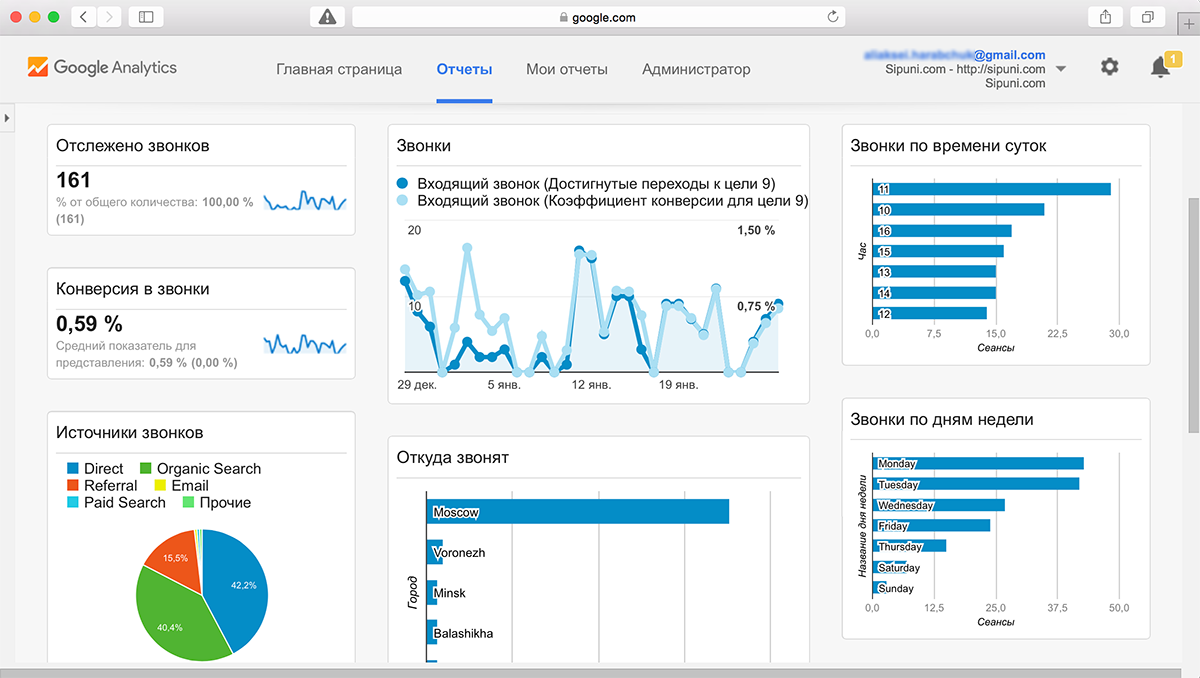
Task: Click the Direct legend blue swatch
Action: point(73,468)
